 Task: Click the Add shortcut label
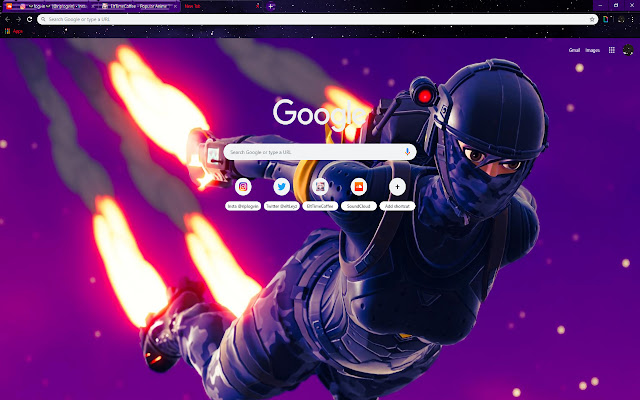click(x=397, y=207)
